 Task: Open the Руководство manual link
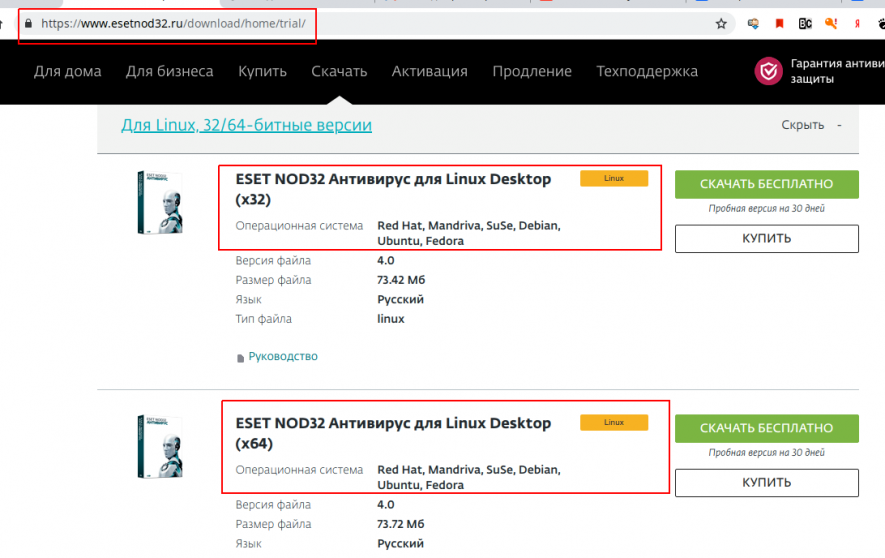[x=283, y=356]
